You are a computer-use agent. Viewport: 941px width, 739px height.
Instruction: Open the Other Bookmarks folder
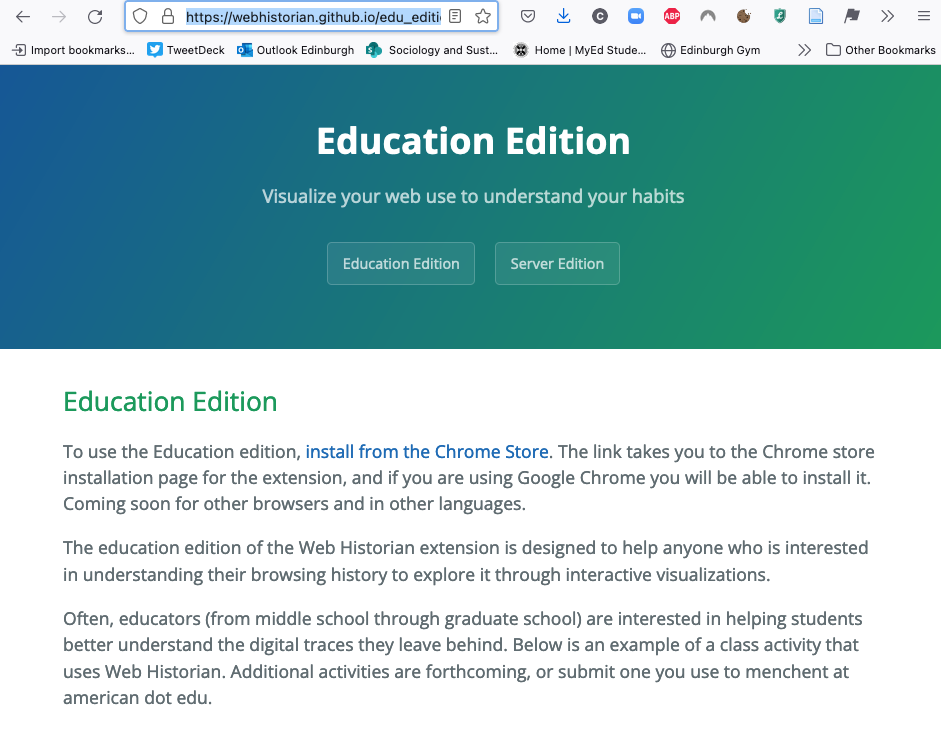[881, 50]
